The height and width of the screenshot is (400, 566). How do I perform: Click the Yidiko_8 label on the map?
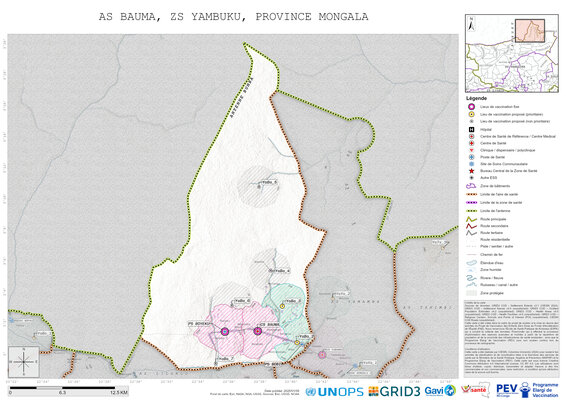pyautogui.click(x=269, y=182)
